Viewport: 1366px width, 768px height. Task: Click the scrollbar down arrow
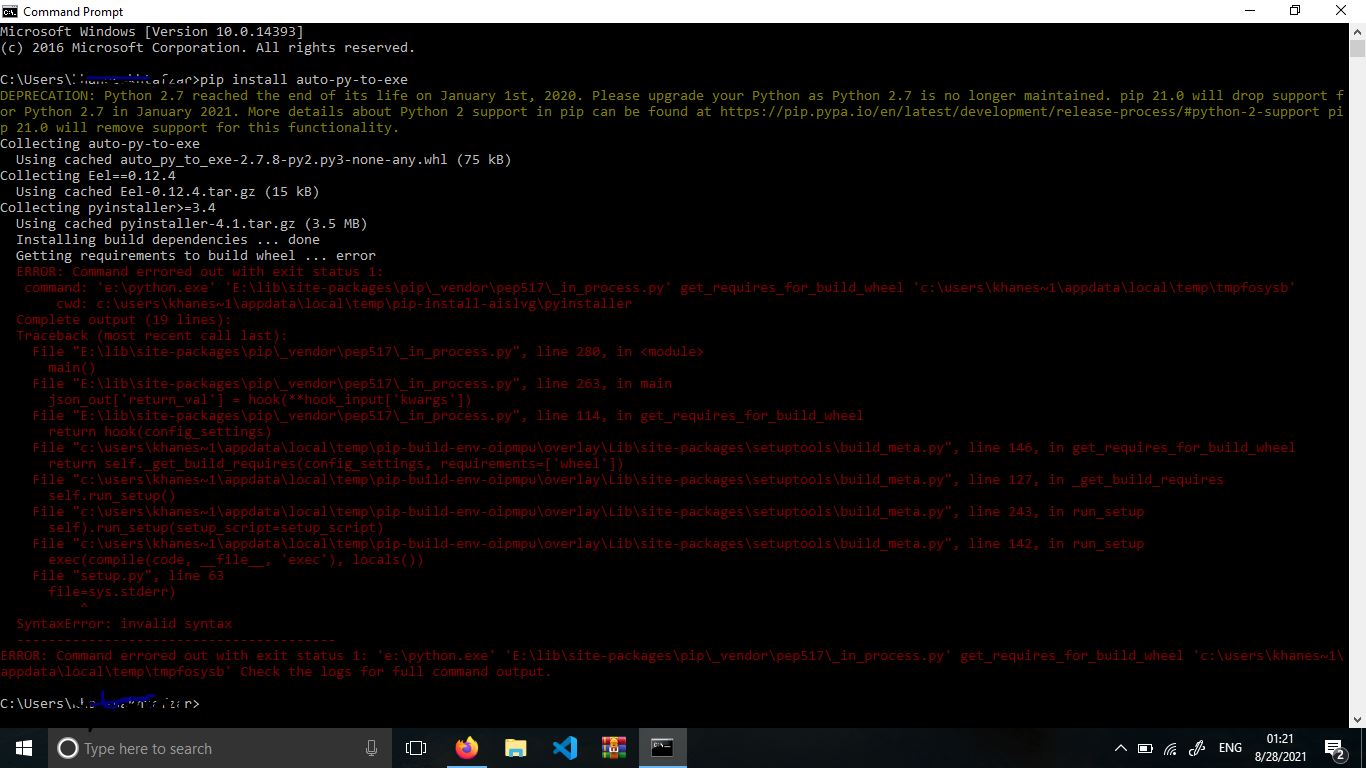point(1357,718)
